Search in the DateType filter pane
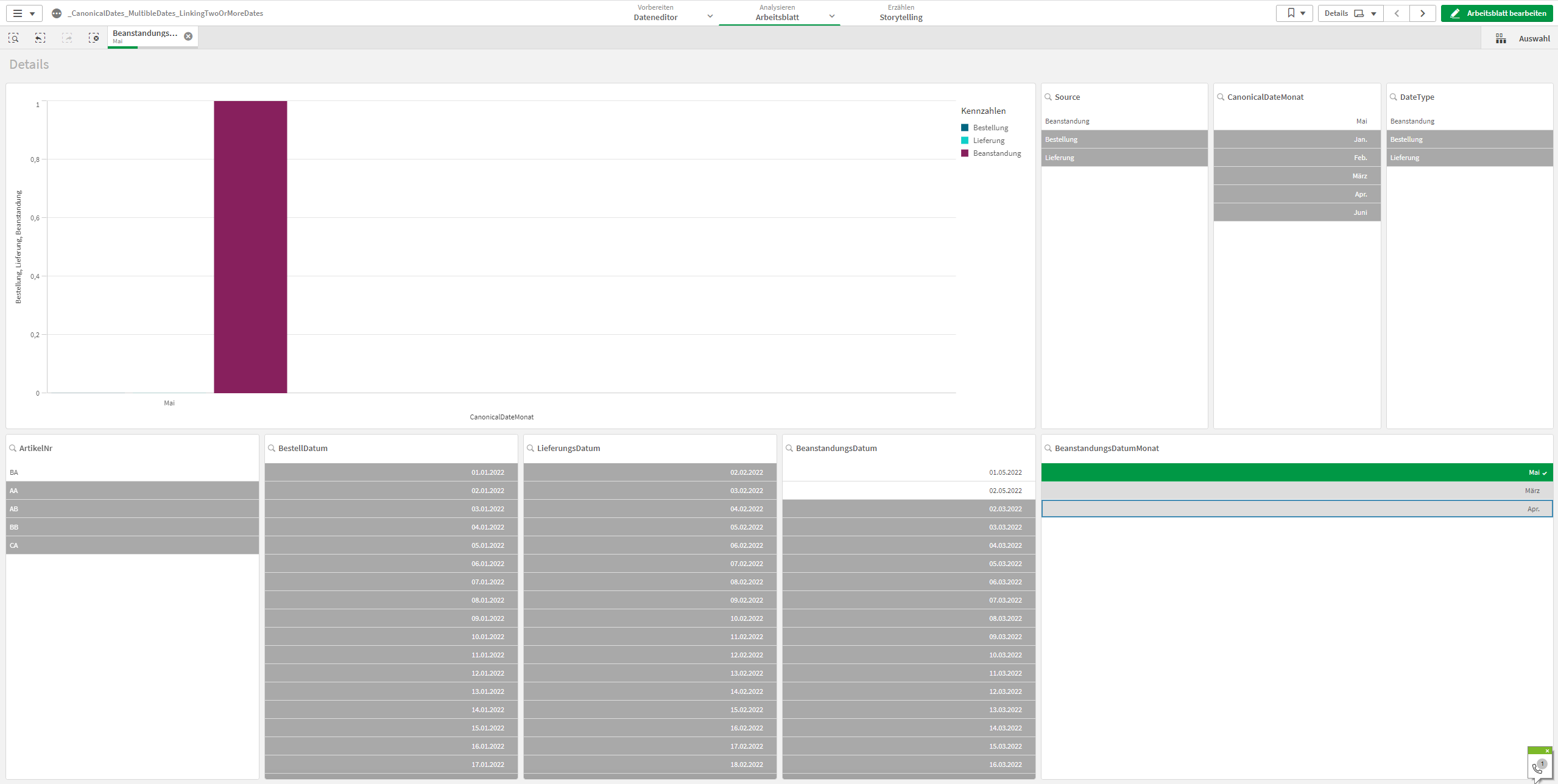Screen dimensions: 1558x784 [x=1393, y=97]
